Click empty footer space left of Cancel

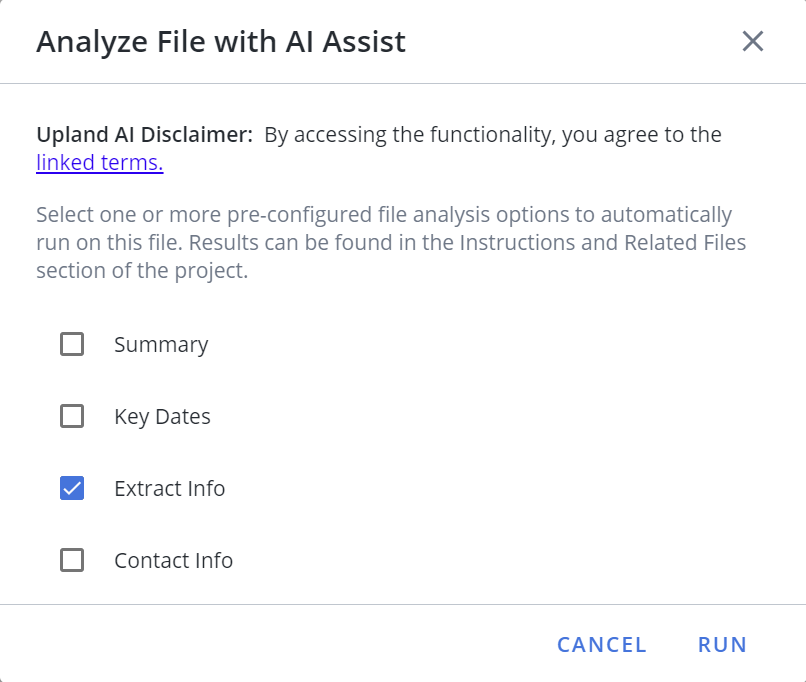pos(278,644)
